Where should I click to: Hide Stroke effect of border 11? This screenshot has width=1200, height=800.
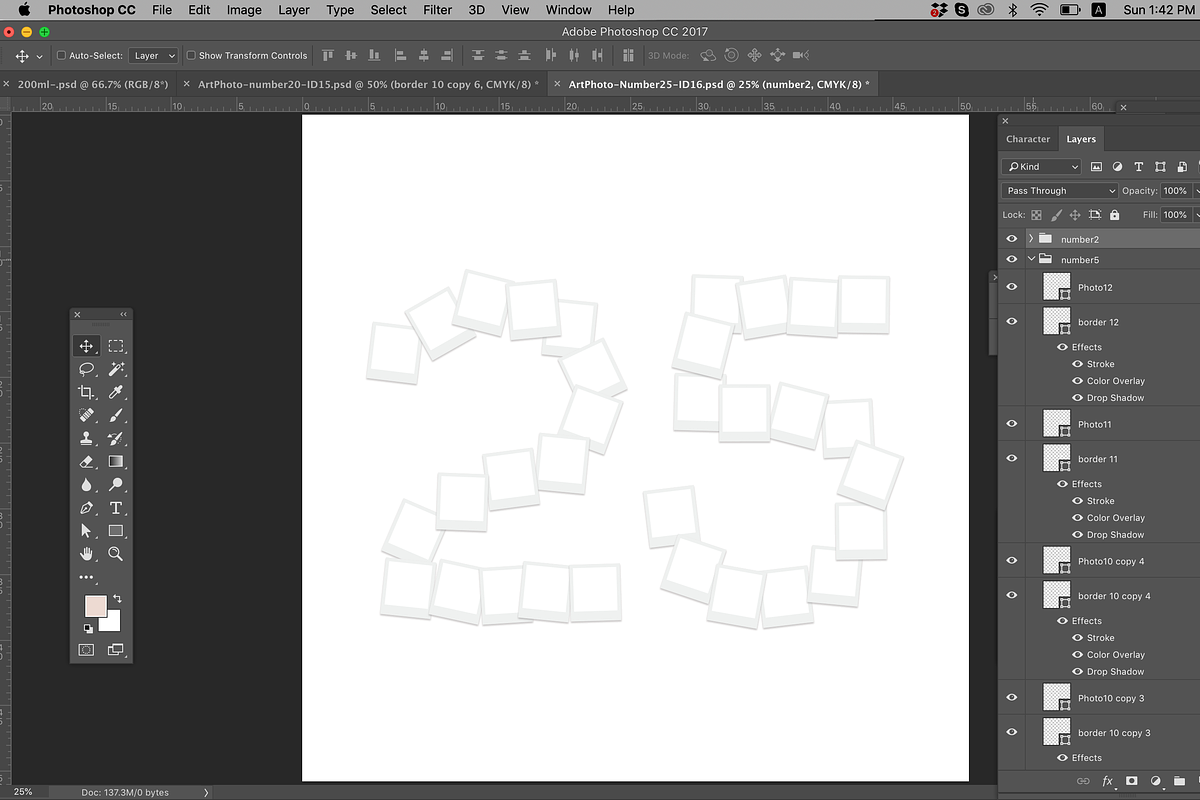[1076, 501]
